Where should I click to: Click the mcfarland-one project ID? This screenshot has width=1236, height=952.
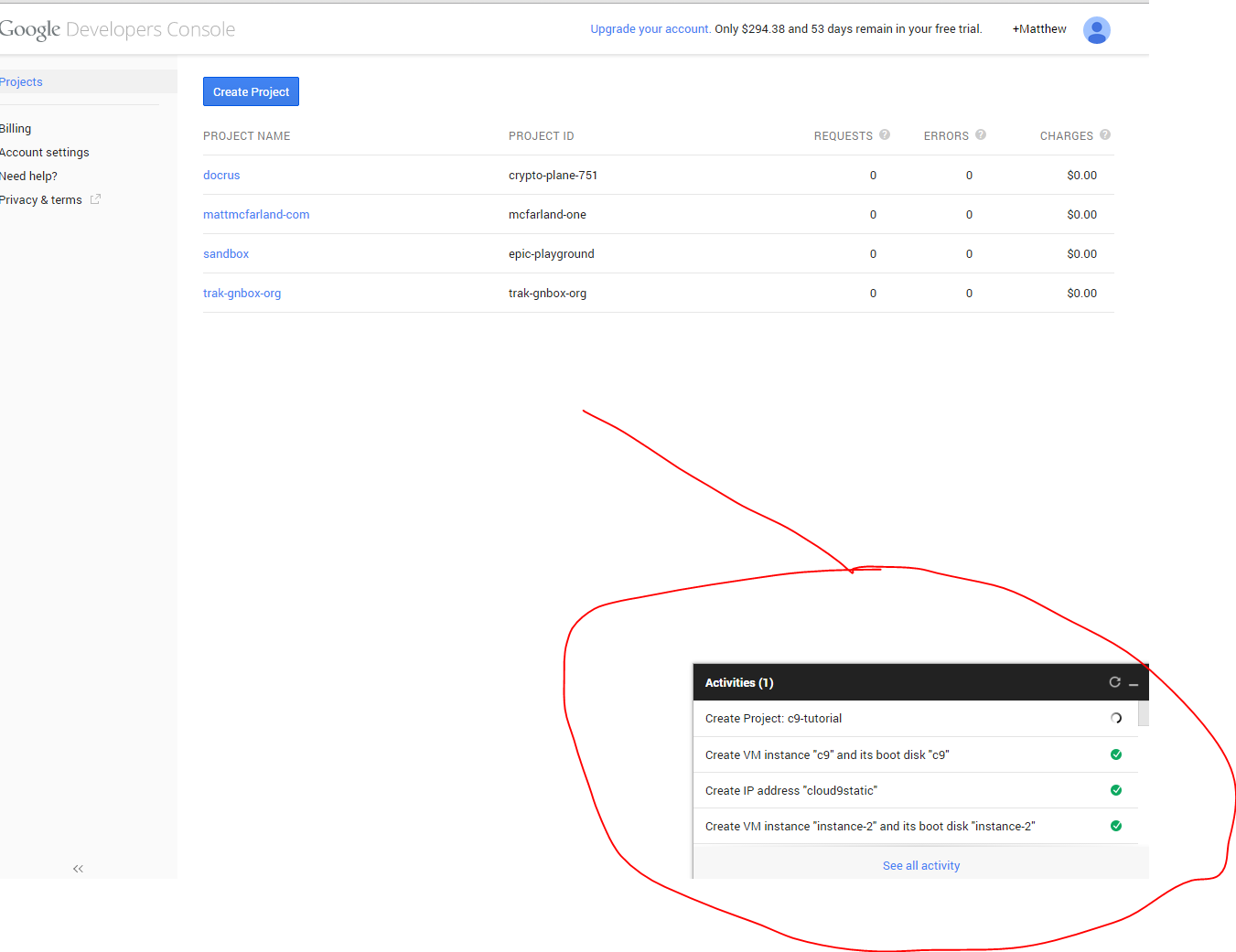click(547, 214)
